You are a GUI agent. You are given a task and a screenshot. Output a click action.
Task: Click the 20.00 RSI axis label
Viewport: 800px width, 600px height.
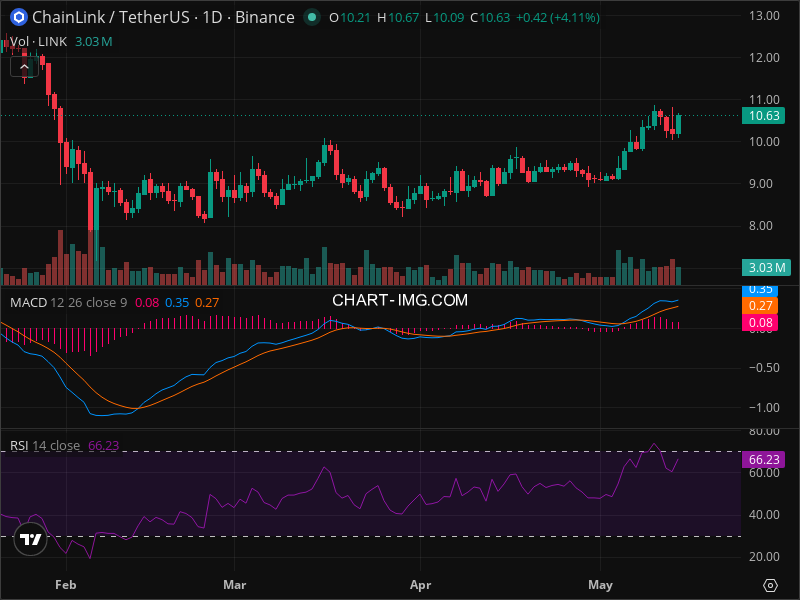coord(764,557)
